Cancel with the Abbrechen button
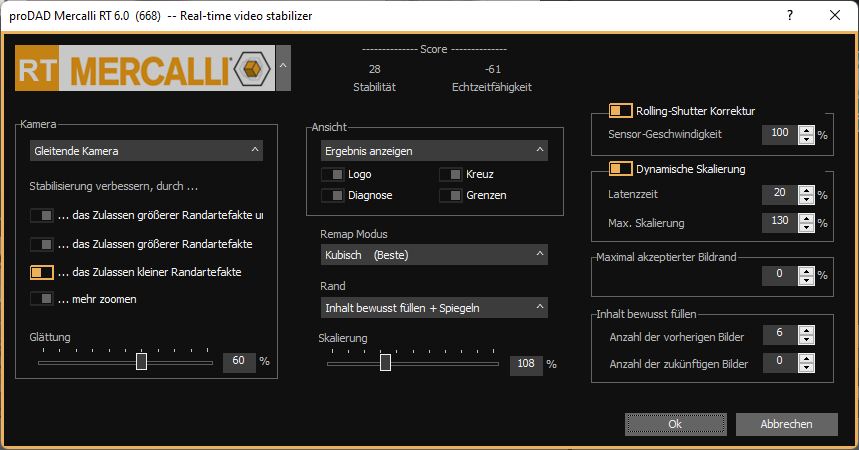Screen dimensions: 859x450 [x=786, y=424]
